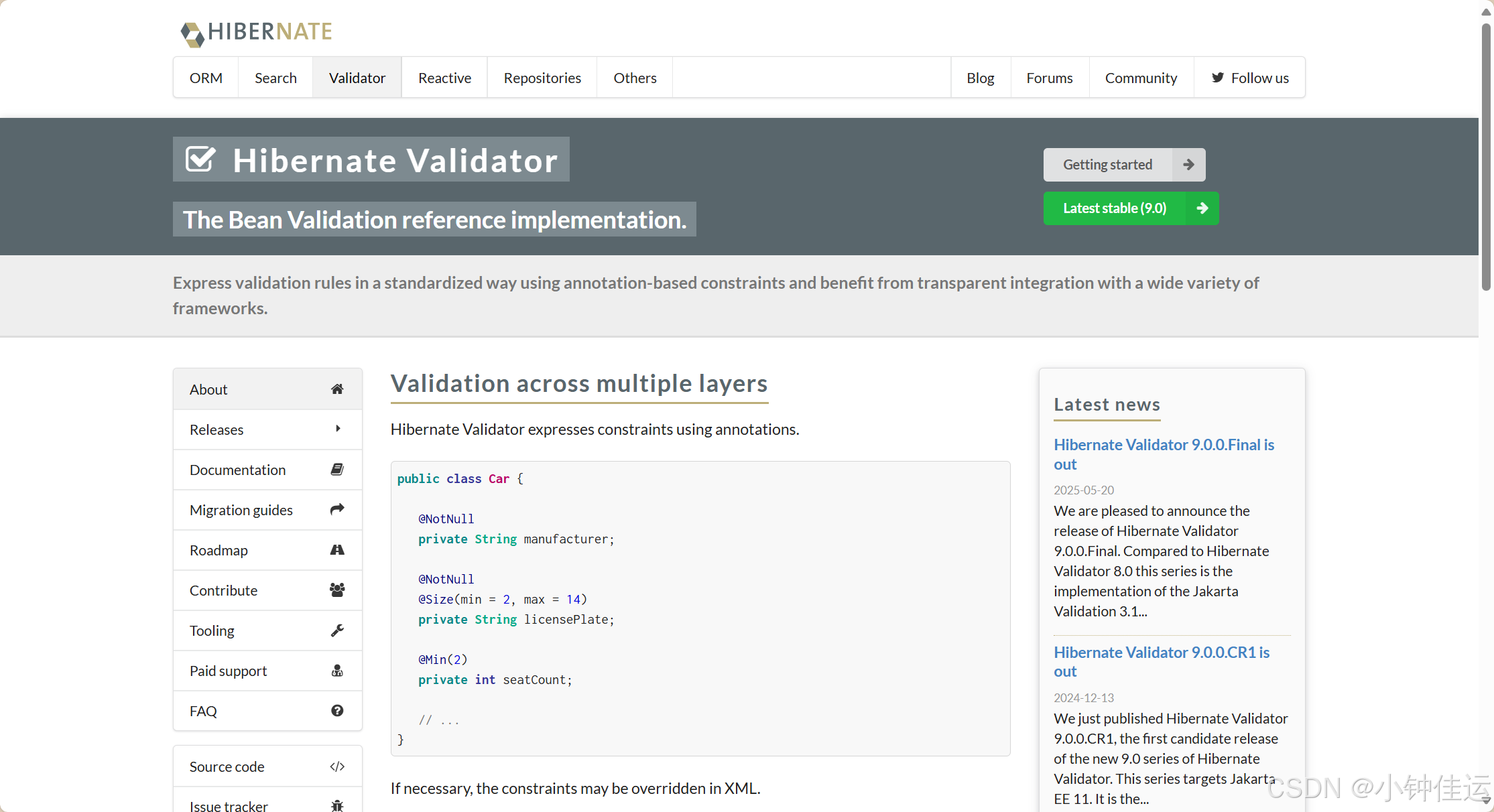Click the checkmark box icon in Hibernate Validator title

click(200, 160)
